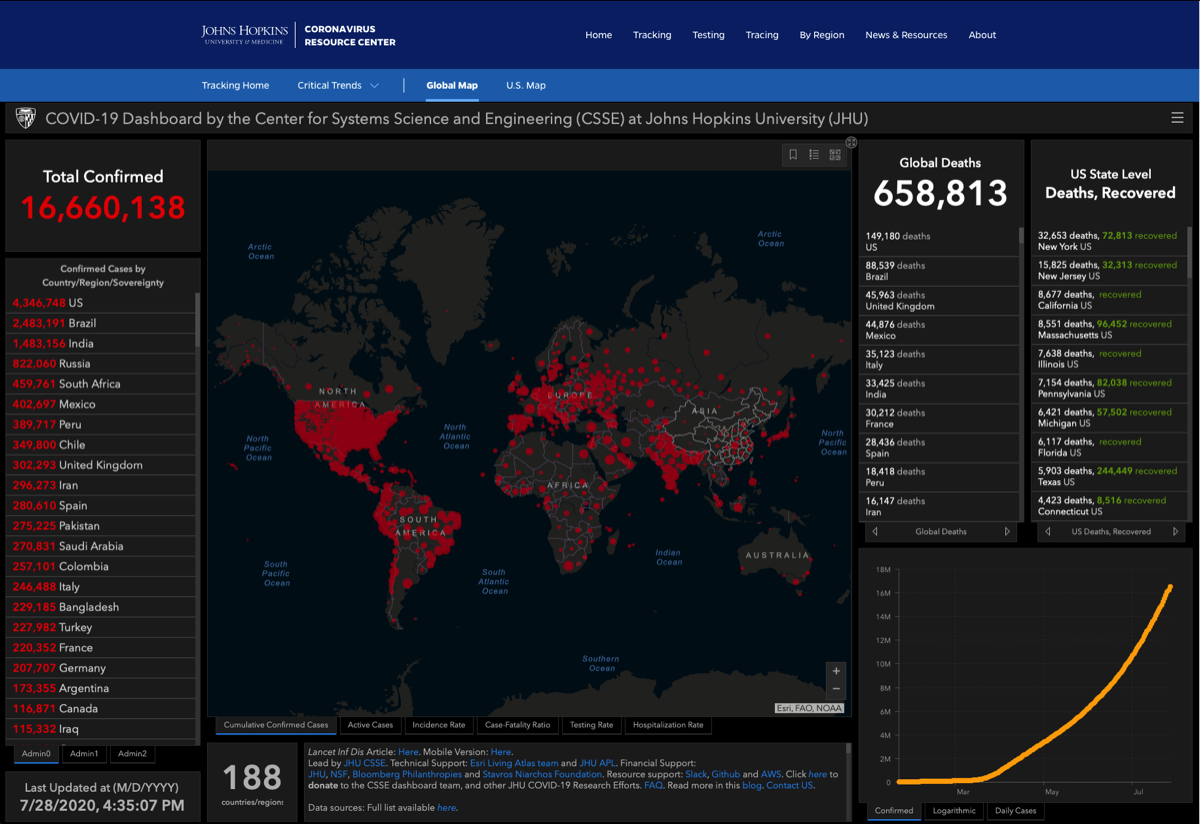Viewport: 1200px width, 824px height.
Task: Open the Github link
Action: pyautogui.click(x=726, y=774)
